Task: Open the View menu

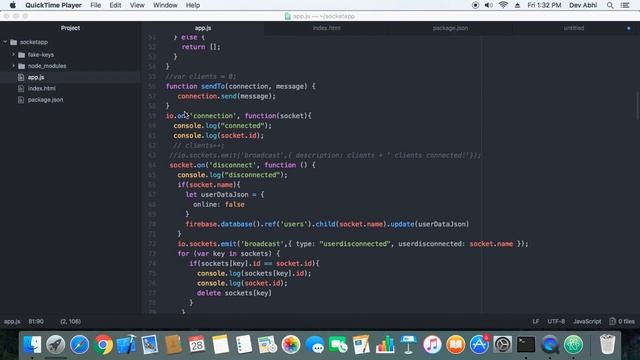Action: click(x=137, y=5)
